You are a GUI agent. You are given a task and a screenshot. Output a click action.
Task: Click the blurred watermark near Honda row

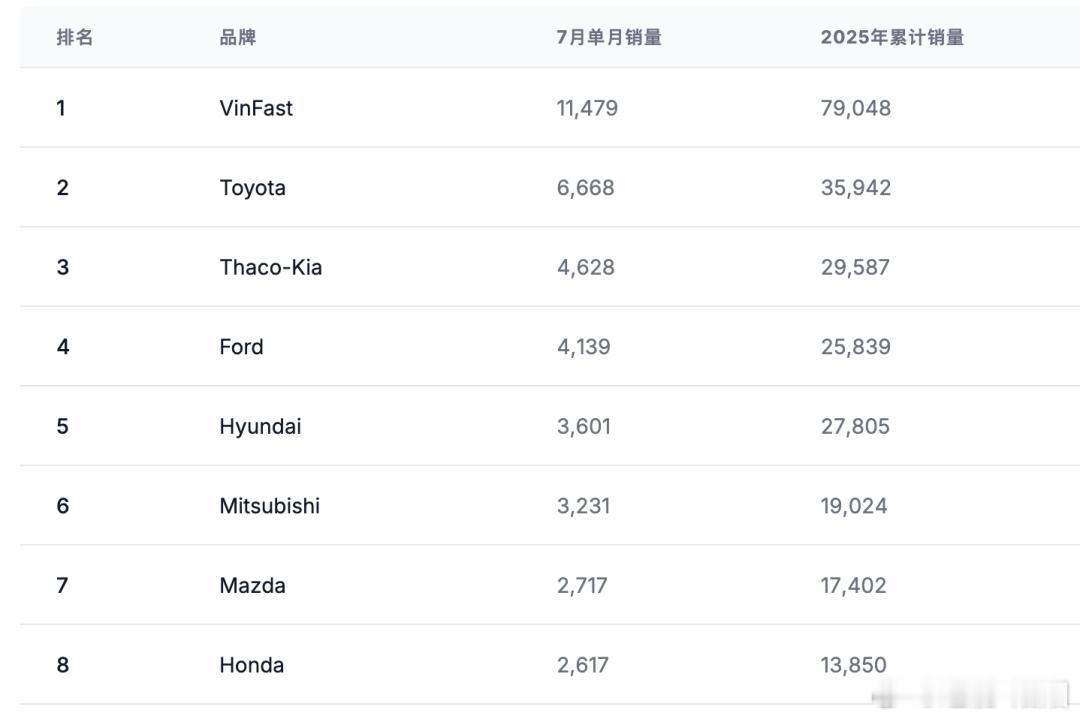pyautogui.click(x=971, y=694)
